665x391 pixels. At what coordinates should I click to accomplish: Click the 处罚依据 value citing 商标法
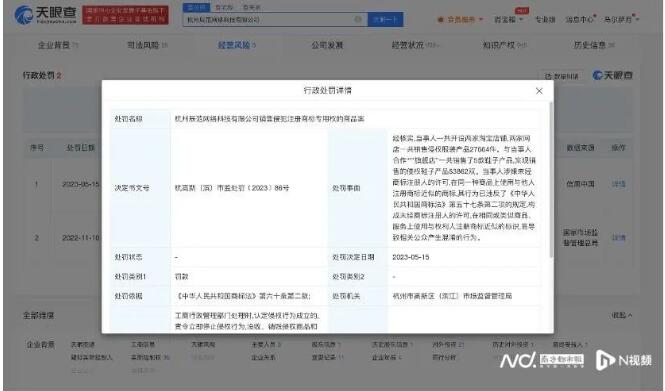243,296
